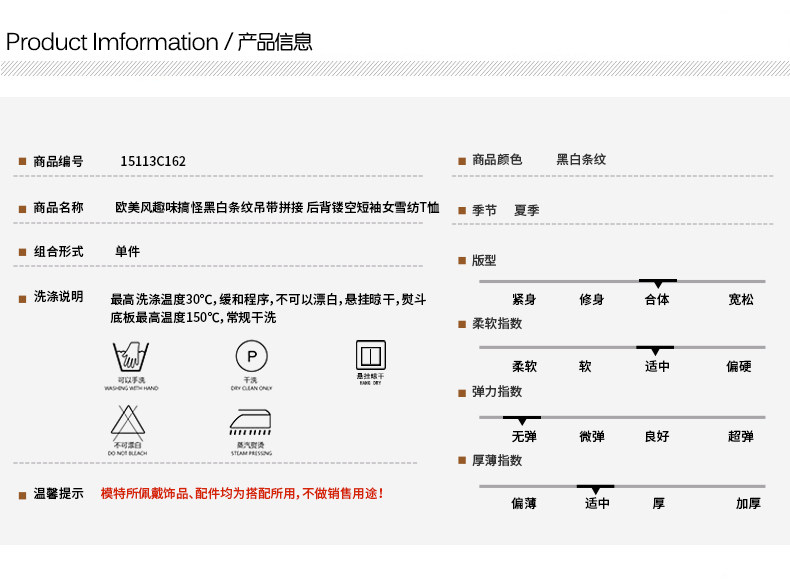Click the 版型 fit slider marker
The width and height of the screenshot is (790, 584).
coord(657,284)
